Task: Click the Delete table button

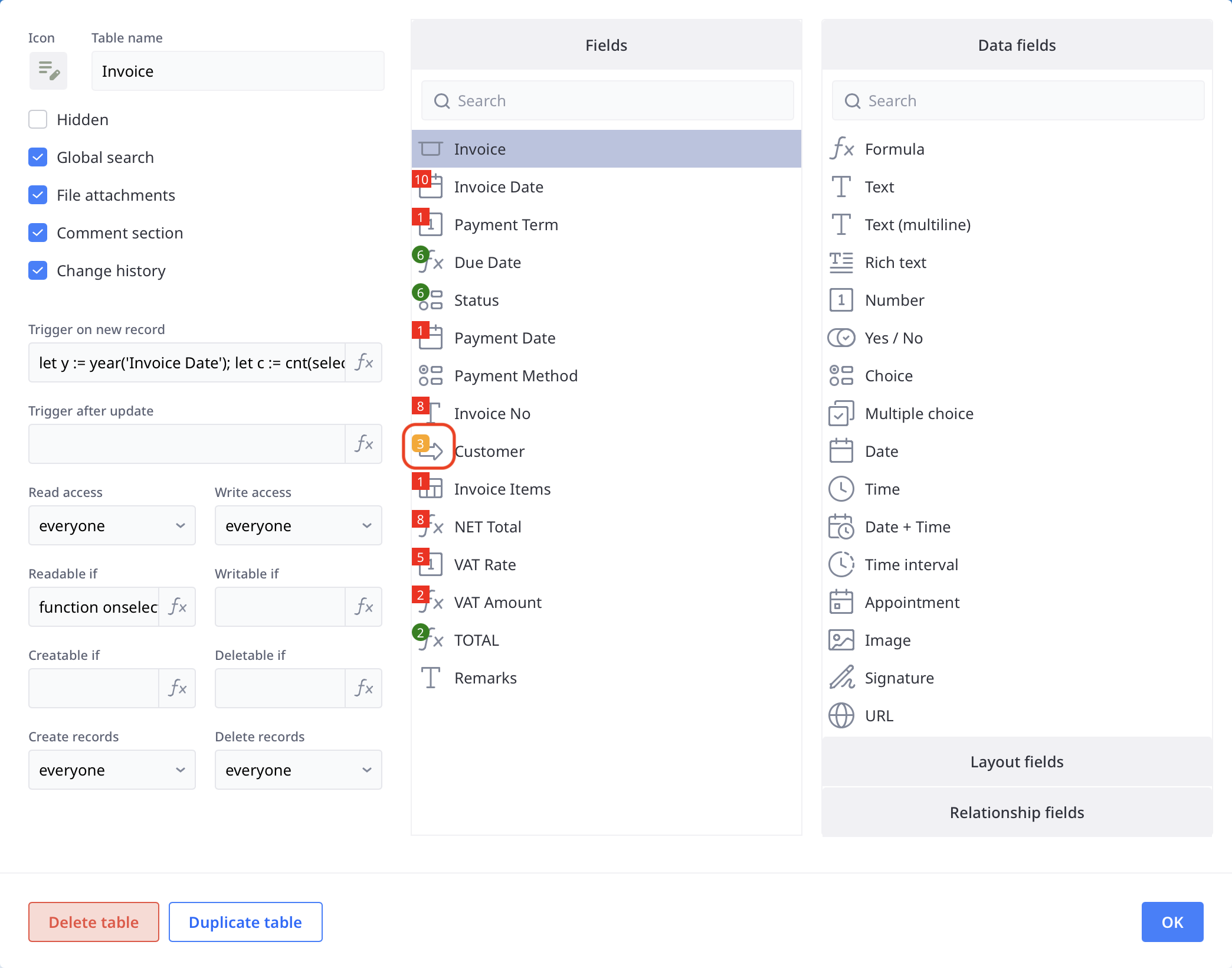Action: [94, 922]
